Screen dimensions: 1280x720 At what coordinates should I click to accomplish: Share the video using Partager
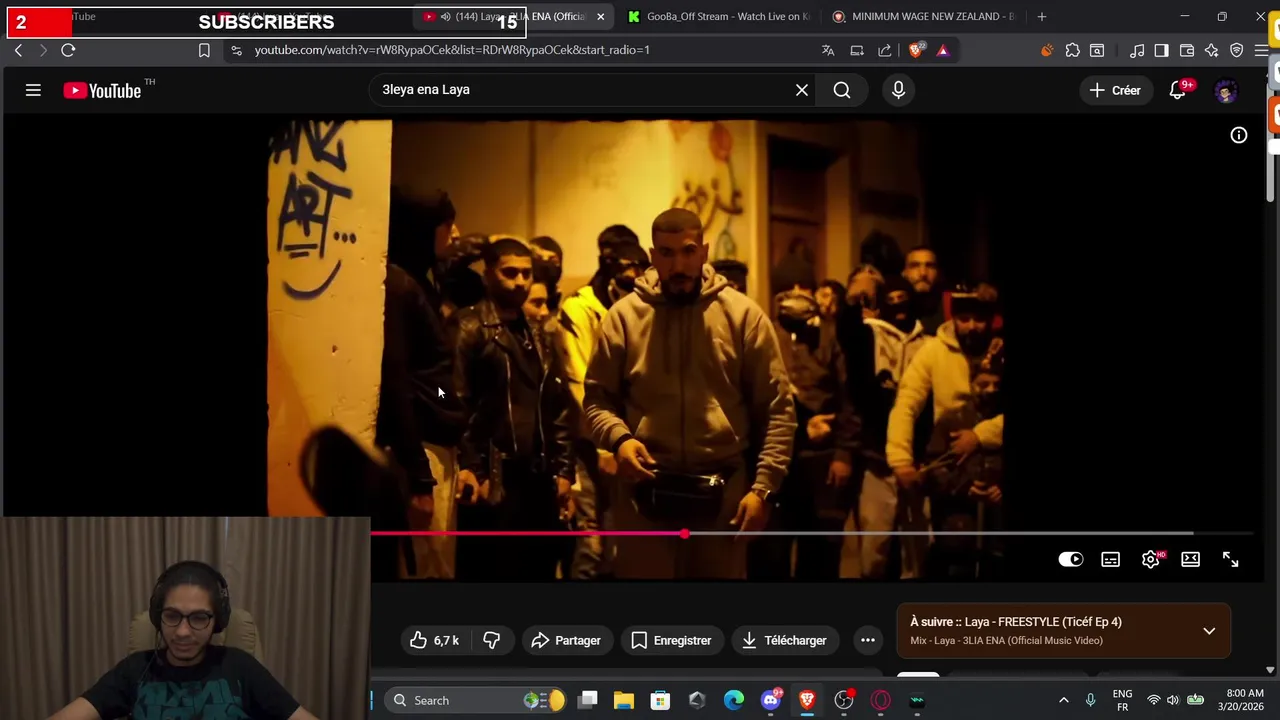point(566,640)
